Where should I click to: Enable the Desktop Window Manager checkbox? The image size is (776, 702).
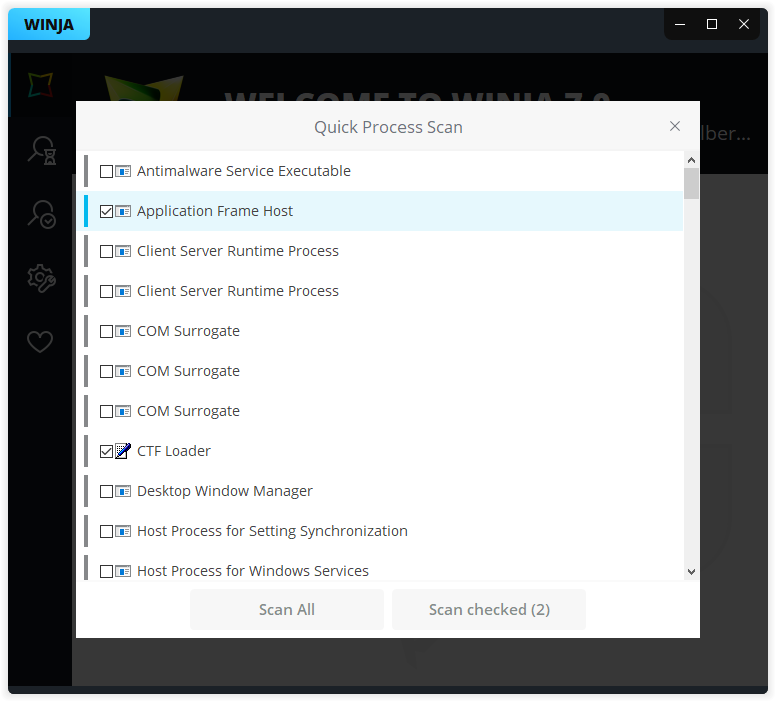coord(107,491)
